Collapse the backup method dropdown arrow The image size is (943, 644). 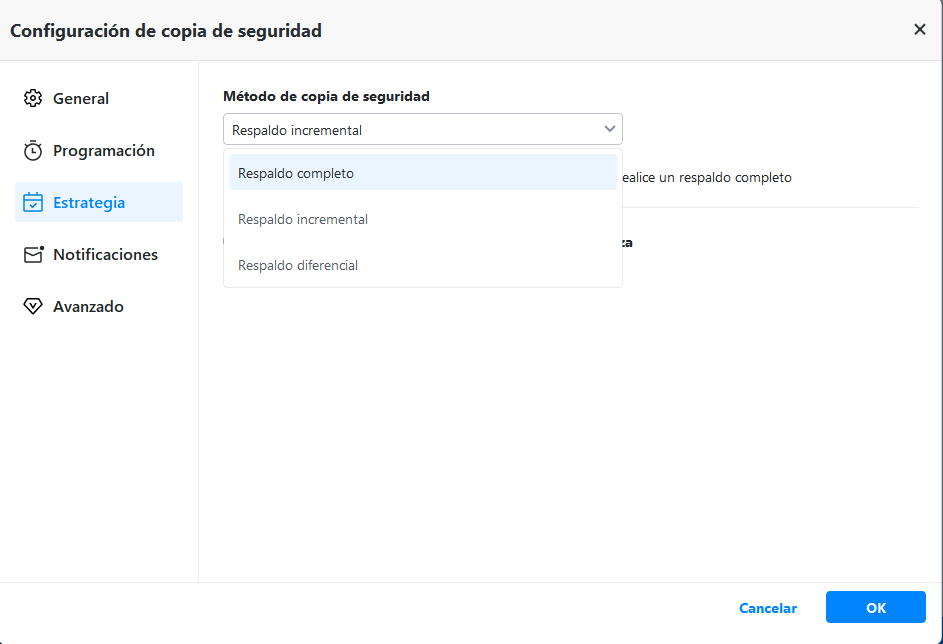[x=609, y=129]
